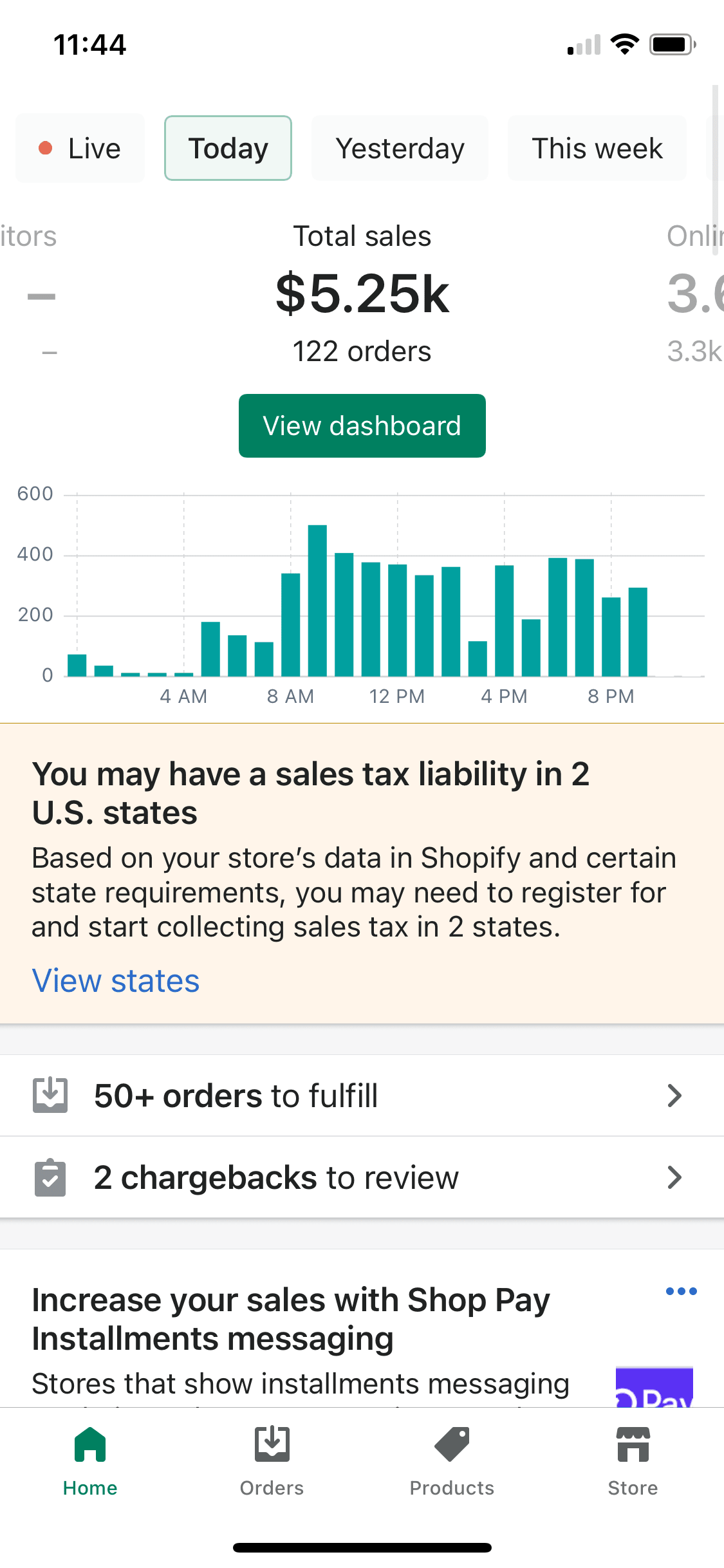Open the Products tag icon
724x1568 pixels.
pos(452,1444)
